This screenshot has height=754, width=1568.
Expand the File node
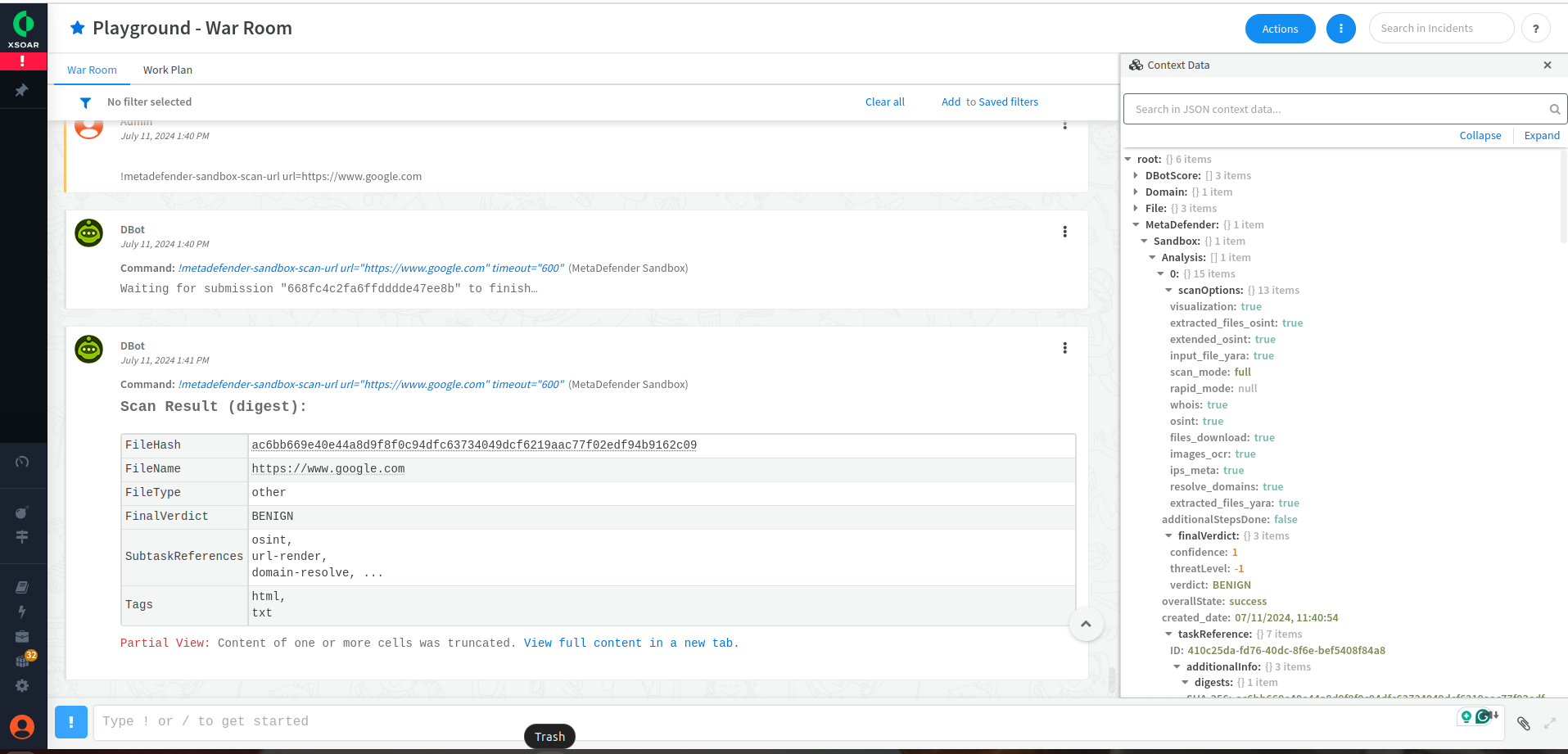coord(1136,209)
